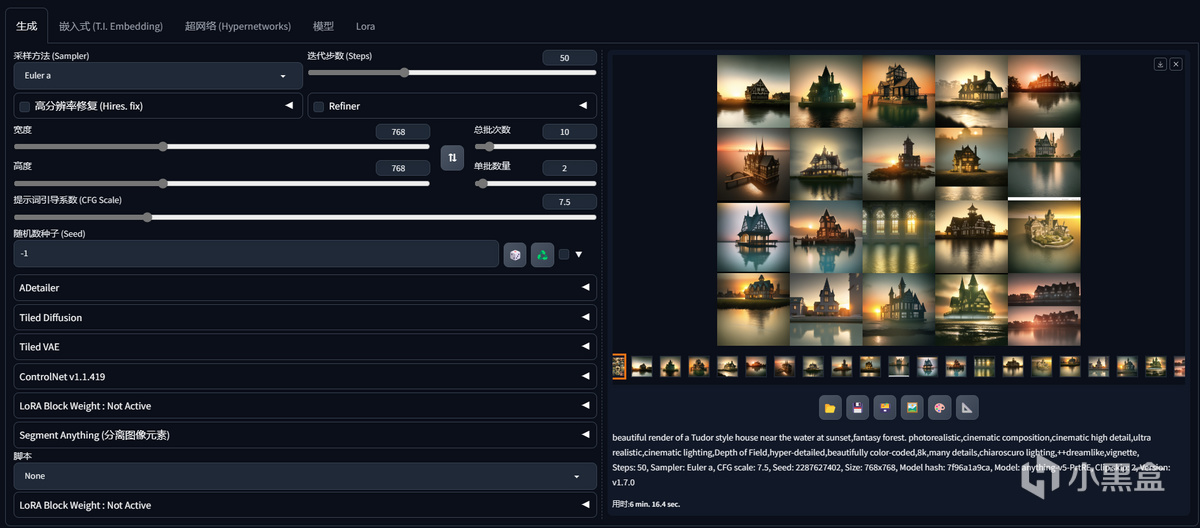The image size is (1200, 528).
Task: Adjust the 单批数量 batch size slider
Action: [x=535, y=183]
